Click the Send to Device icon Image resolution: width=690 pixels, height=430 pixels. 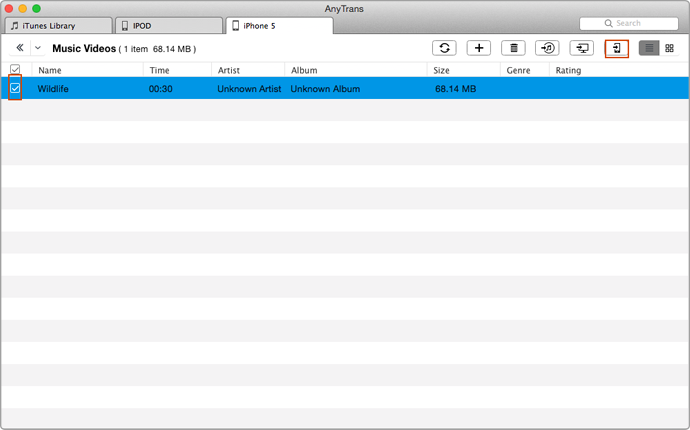[617, 48]
